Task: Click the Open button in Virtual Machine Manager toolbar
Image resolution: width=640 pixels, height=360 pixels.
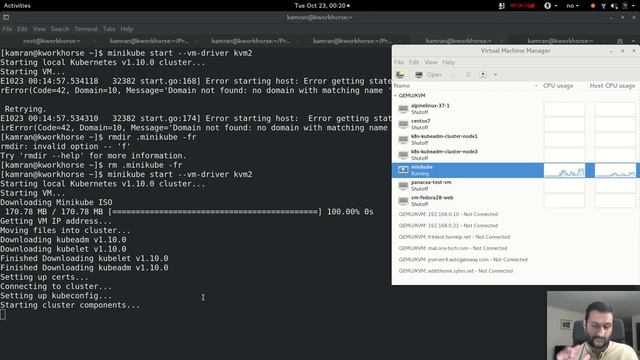Action: 428,75
